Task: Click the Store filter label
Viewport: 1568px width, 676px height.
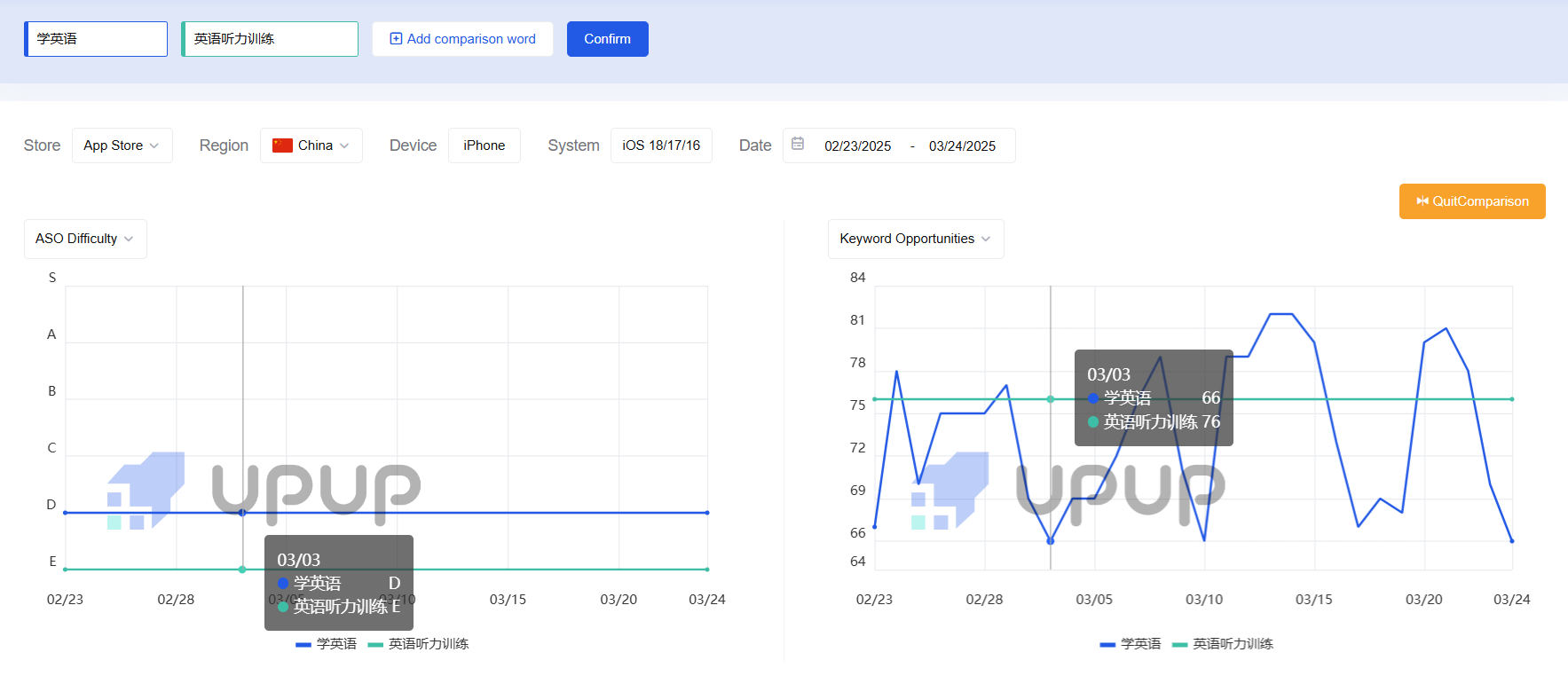Action: pyautogui.click(x=42, y=145)
